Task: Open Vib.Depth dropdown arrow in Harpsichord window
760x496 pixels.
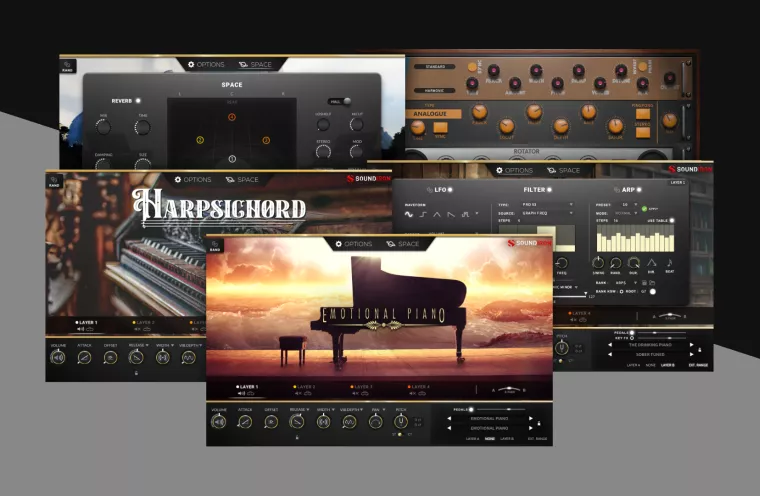Action: 200,345
